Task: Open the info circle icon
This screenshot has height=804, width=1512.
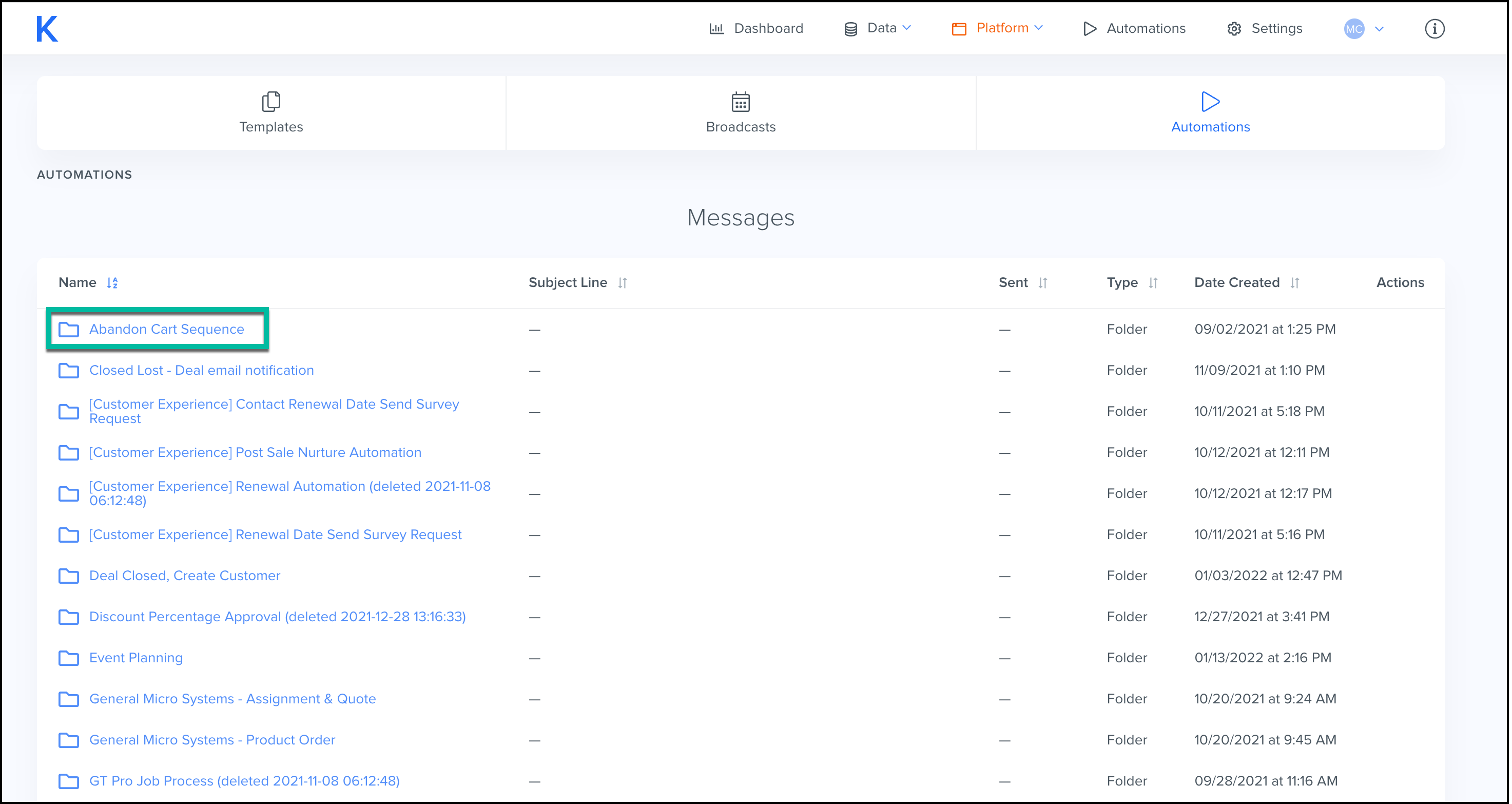Action: [x=1434, y=28]
